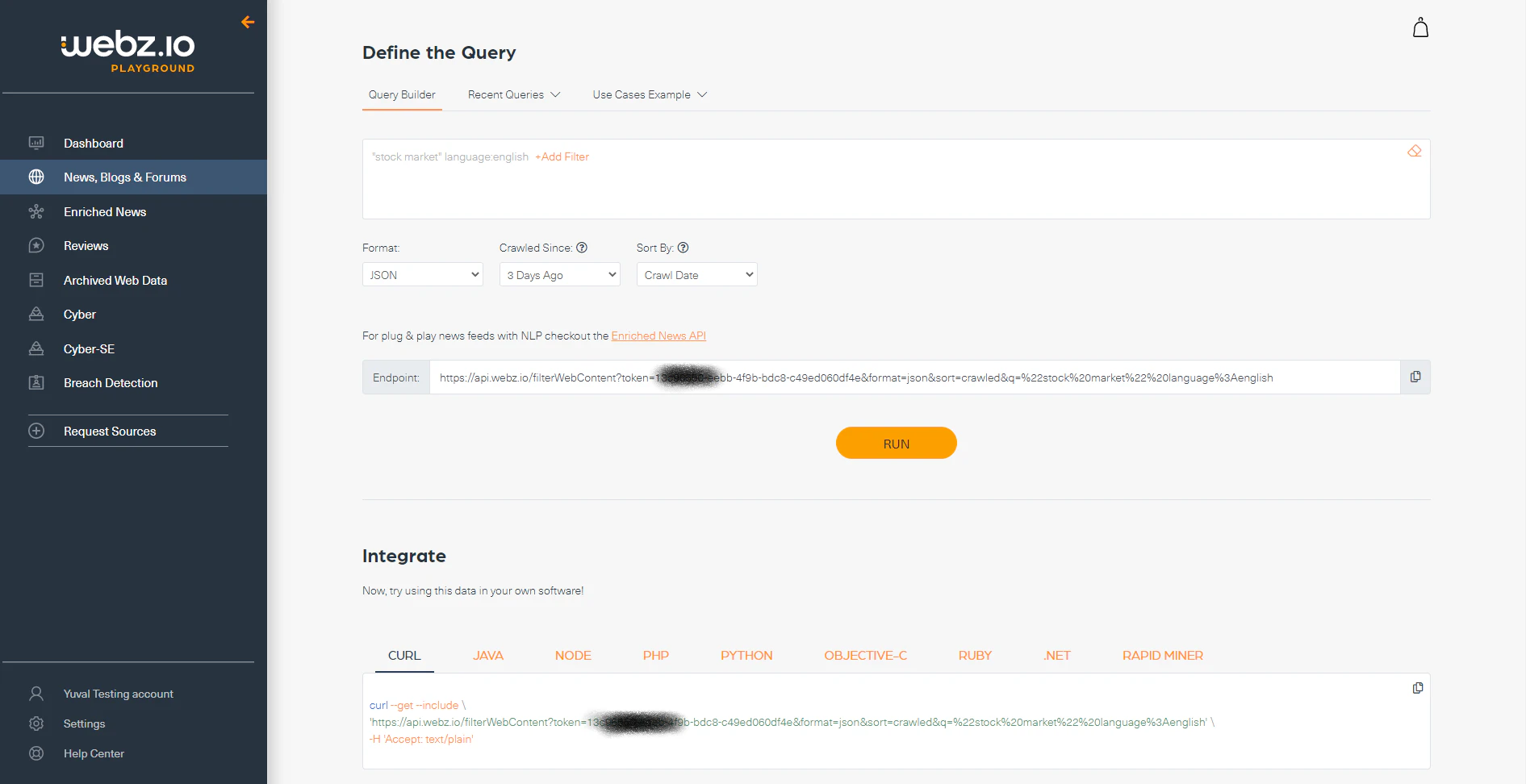Viewport: 1526px width, 784px height.
Task: Change the Crawled Since dropdown
Action: click(x=559, y=274)
